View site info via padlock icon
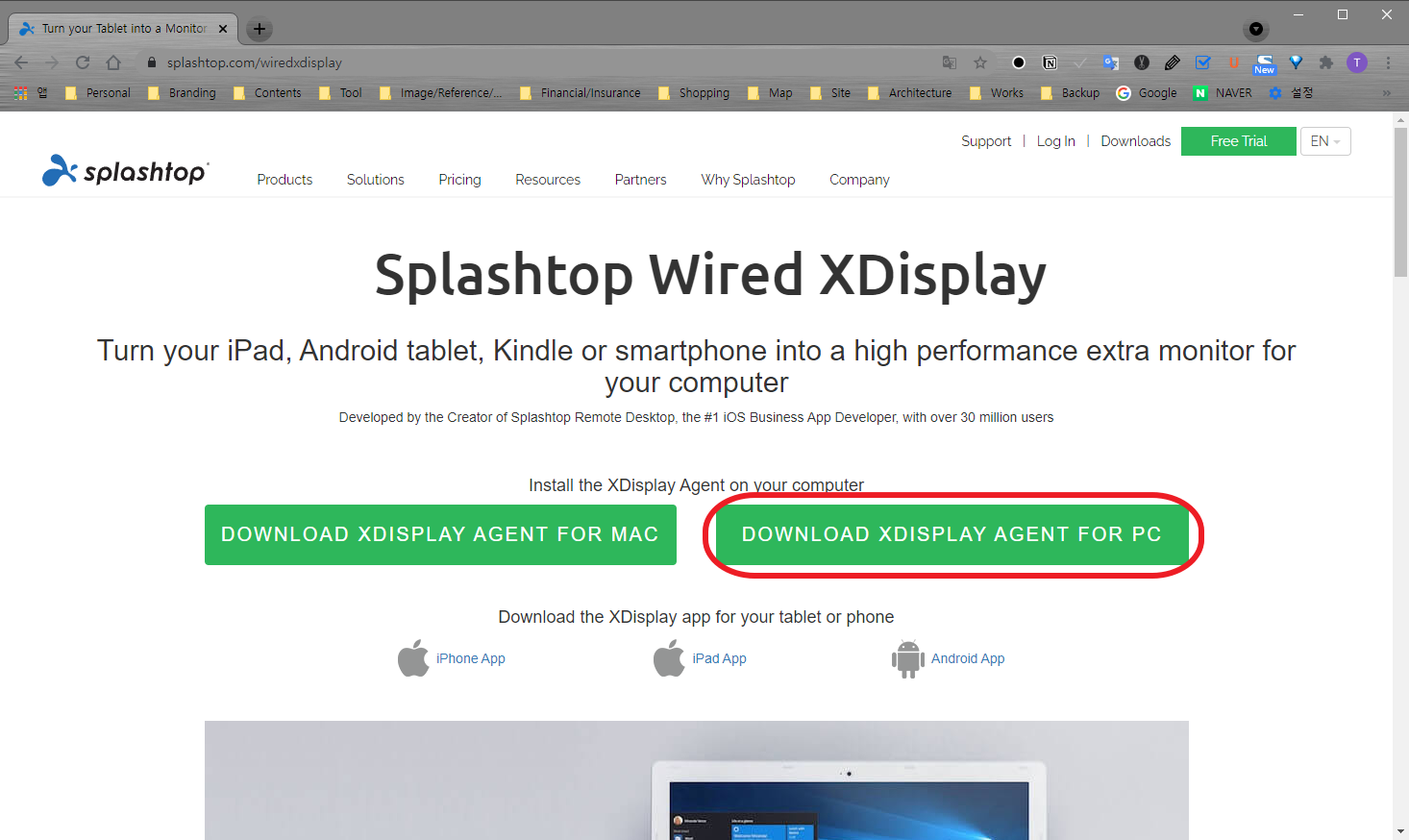The image size is (1409, 840). tap(151, 62)
